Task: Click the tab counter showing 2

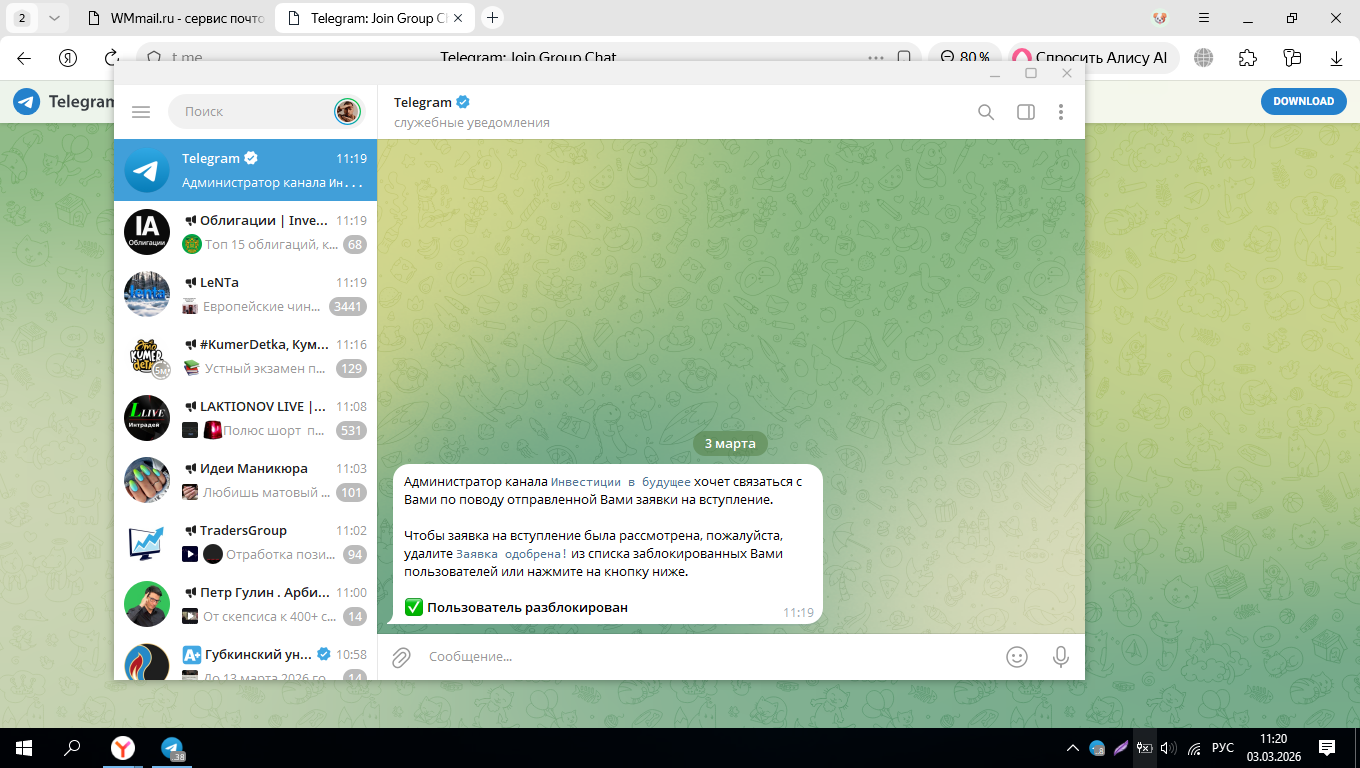Action: click(22, 18)
